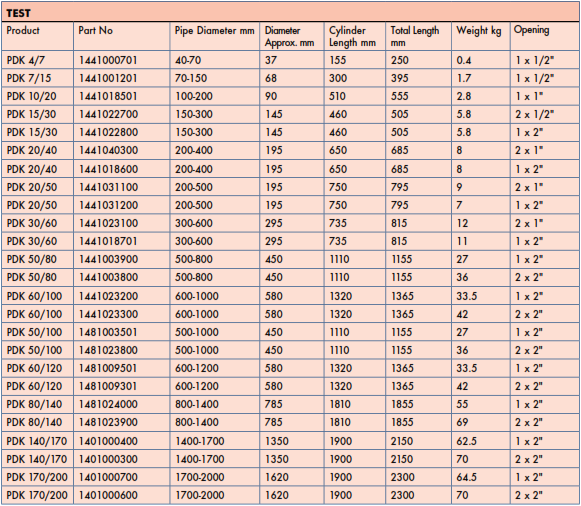The image size is (581, 506).
Task: Click part number 1441003900
Action: coord(108,259)
